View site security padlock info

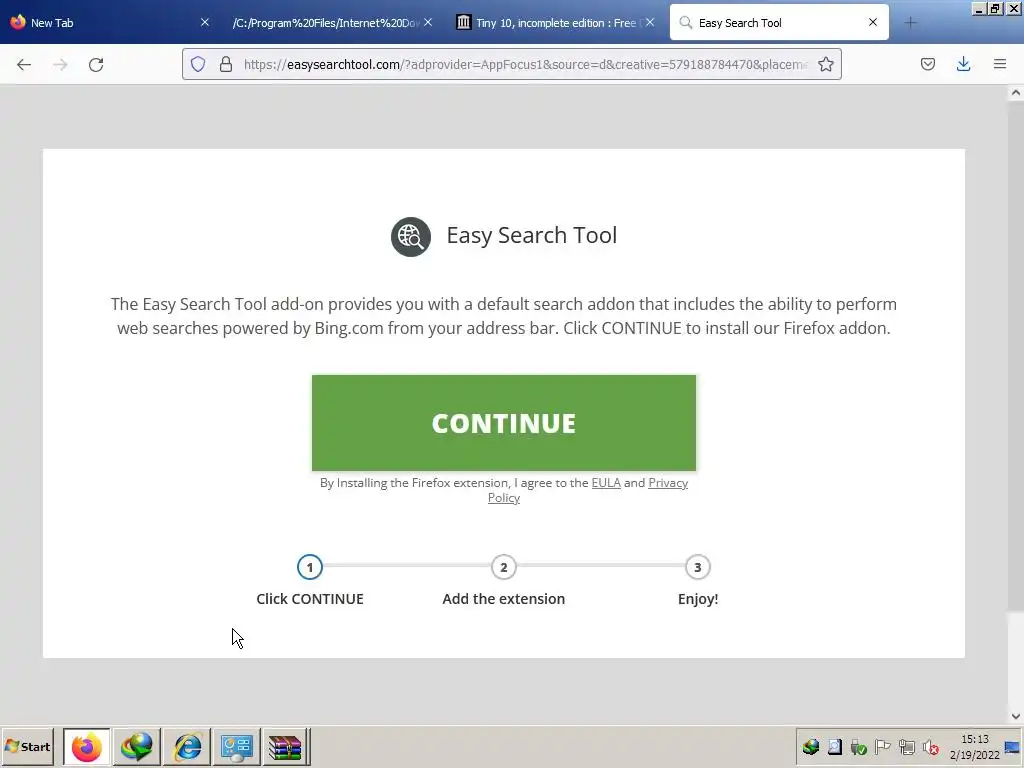226,64
